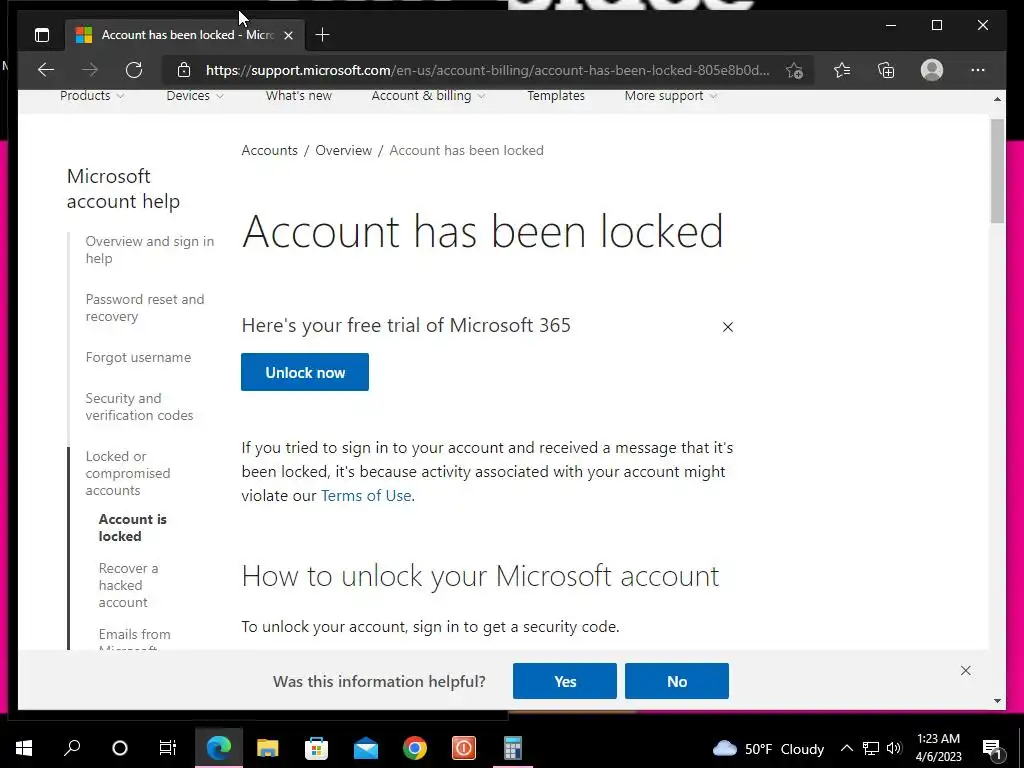The width and height of the screenshot is (1024, 768).
Task: Answer No to helpful question
Action: click(677, 681)
